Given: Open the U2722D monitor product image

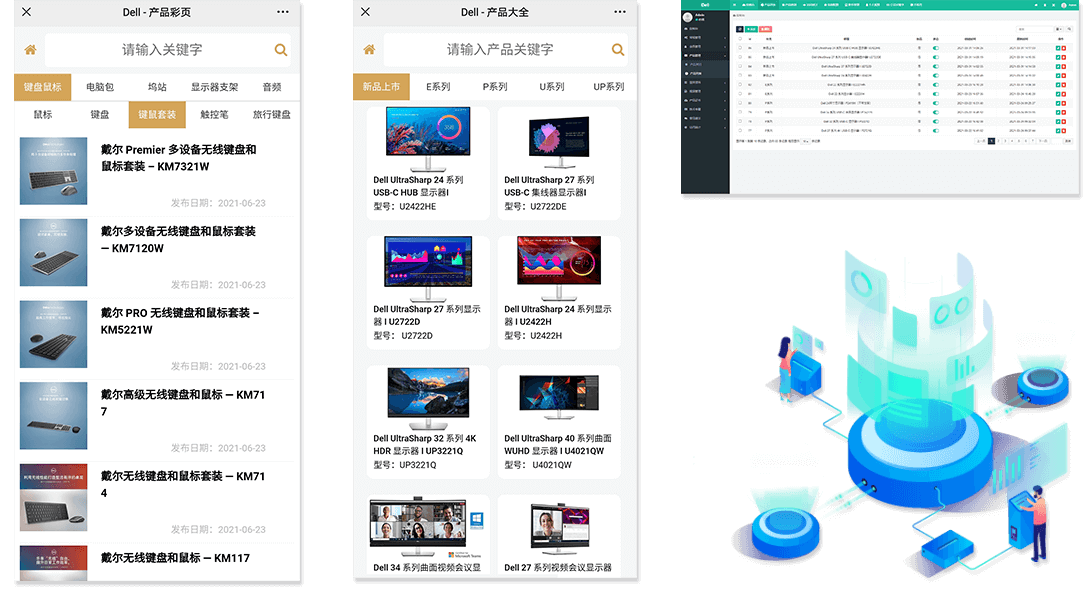Looking at the screenshot, I should point(428,269).
